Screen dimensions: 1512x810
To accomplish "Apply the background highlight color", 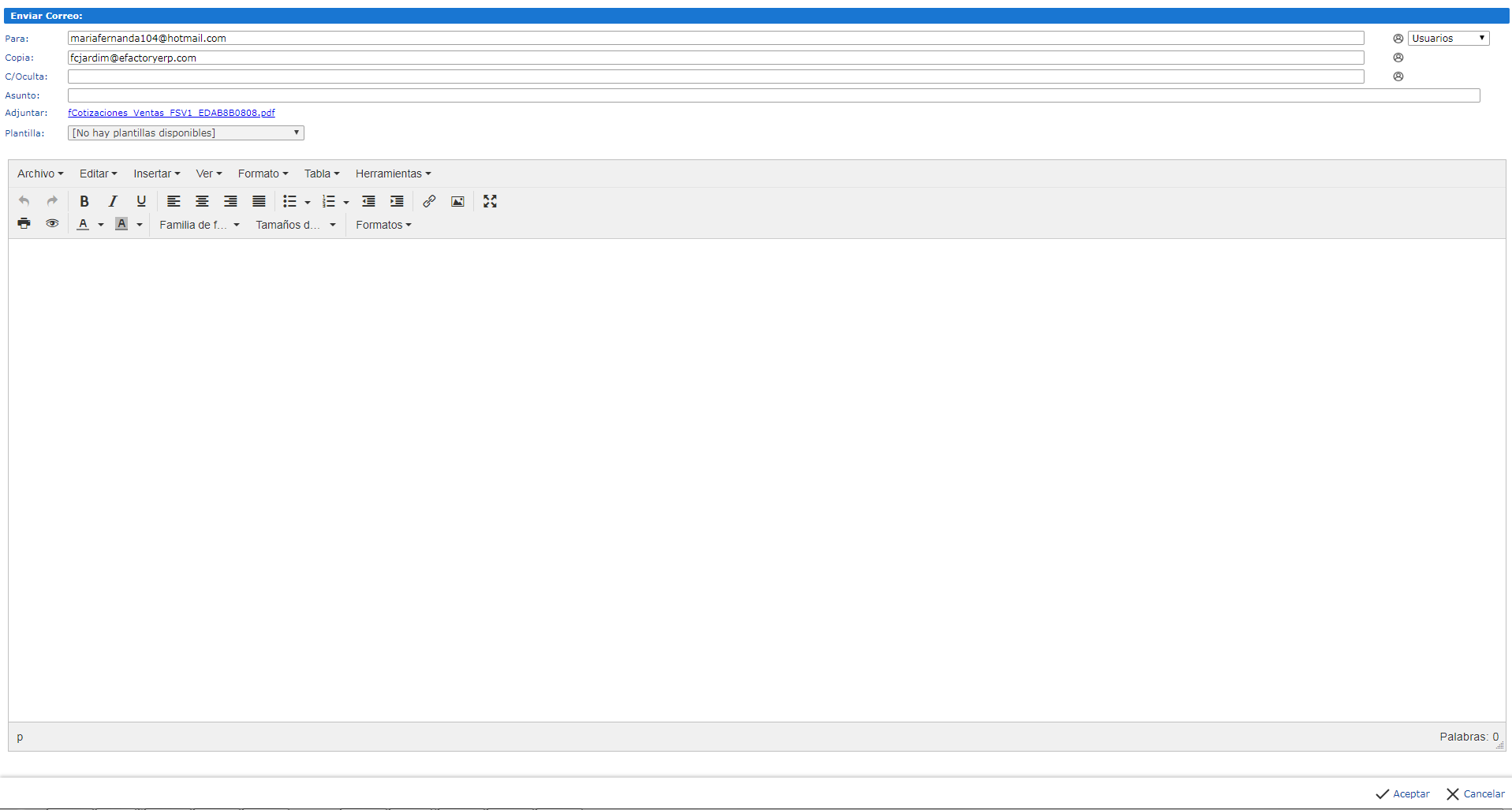I will point(121,224).
